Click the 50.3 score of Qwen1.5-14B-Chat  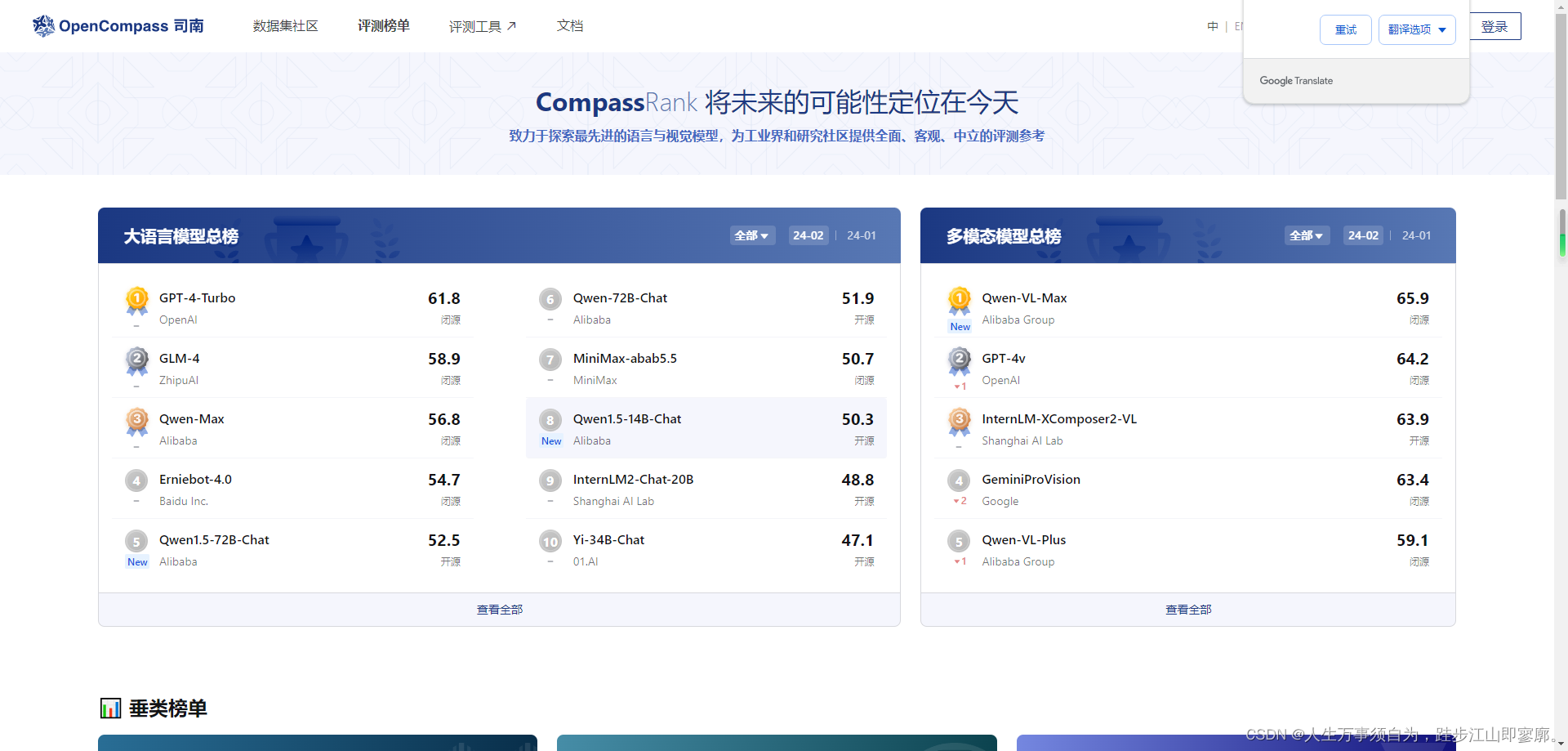pyautogui.click(x=857, y=419)
